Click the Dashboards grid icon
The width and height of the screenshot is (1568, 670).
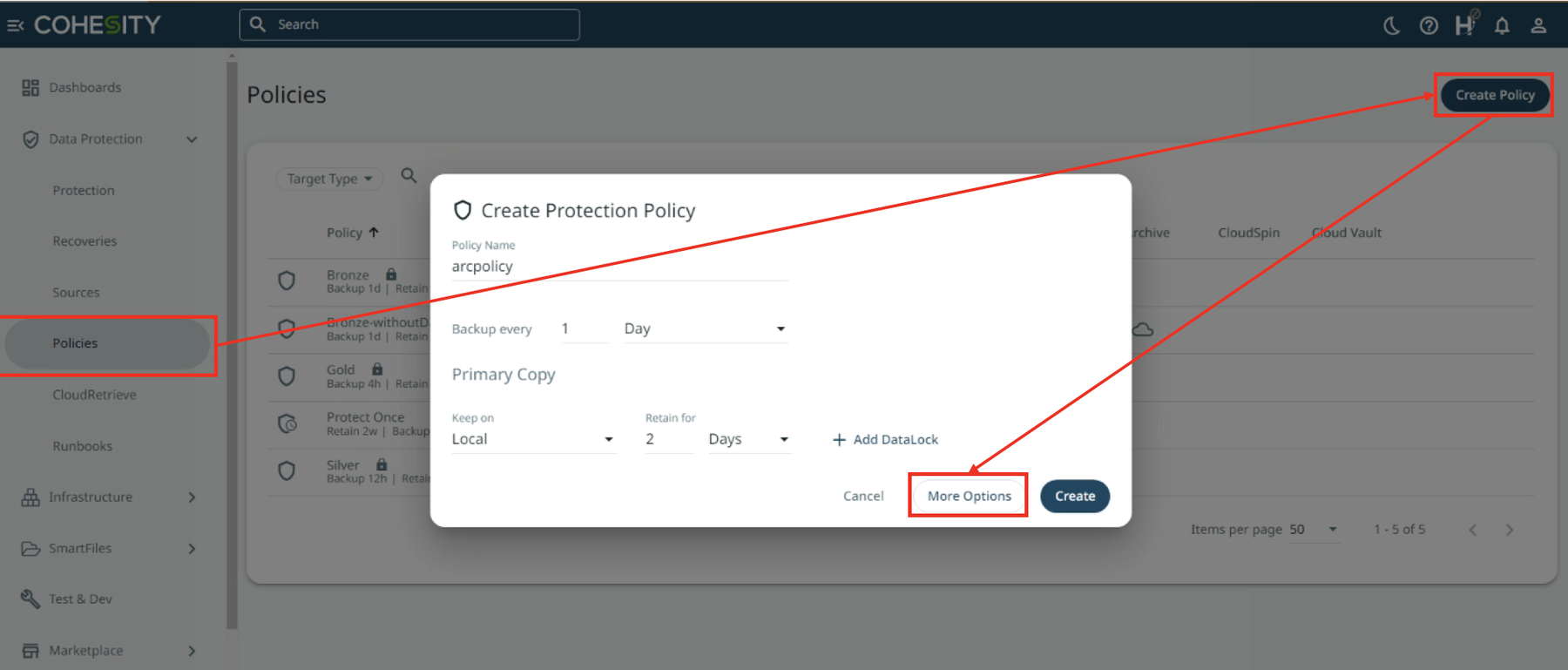(x=30, y=88)
